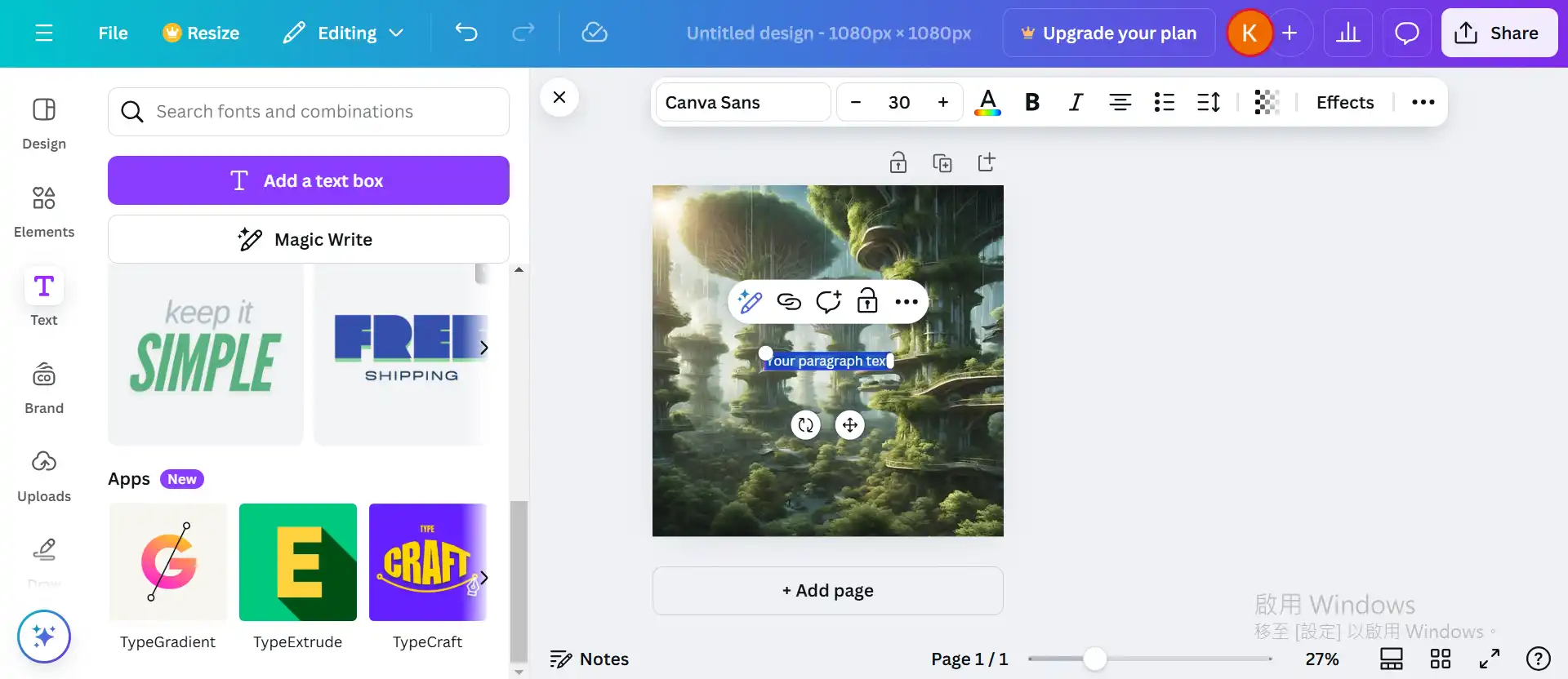The height and width of the screenshot is (679, 1568).
Task: Duplicate the page
Action: (942, 162)
